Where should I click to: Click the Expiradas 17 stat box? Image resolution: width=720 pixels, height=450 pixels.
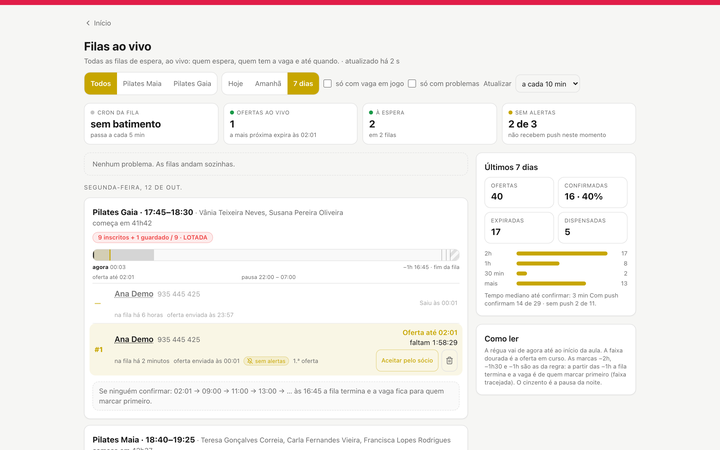pyautogui.click(x=519, y=228)
